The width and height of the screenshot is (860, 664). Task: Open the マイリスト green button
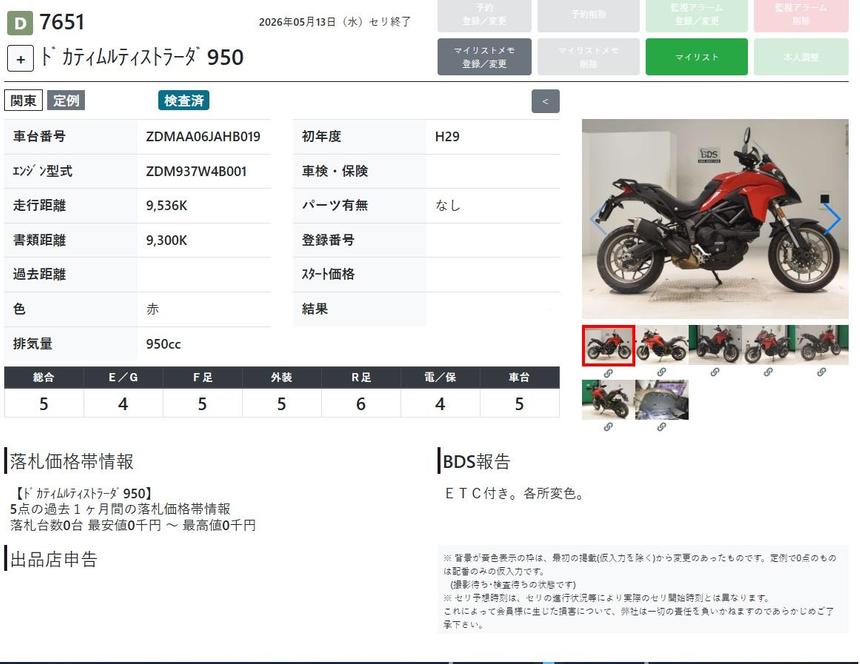(x=697, y=56)
